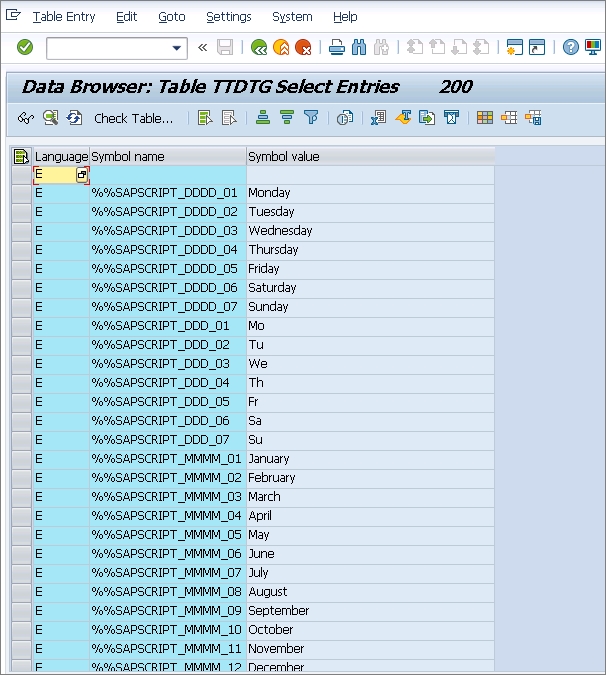This screenshot has width=606, height=675.
Task: Open the Help menu
Action: 345,17
